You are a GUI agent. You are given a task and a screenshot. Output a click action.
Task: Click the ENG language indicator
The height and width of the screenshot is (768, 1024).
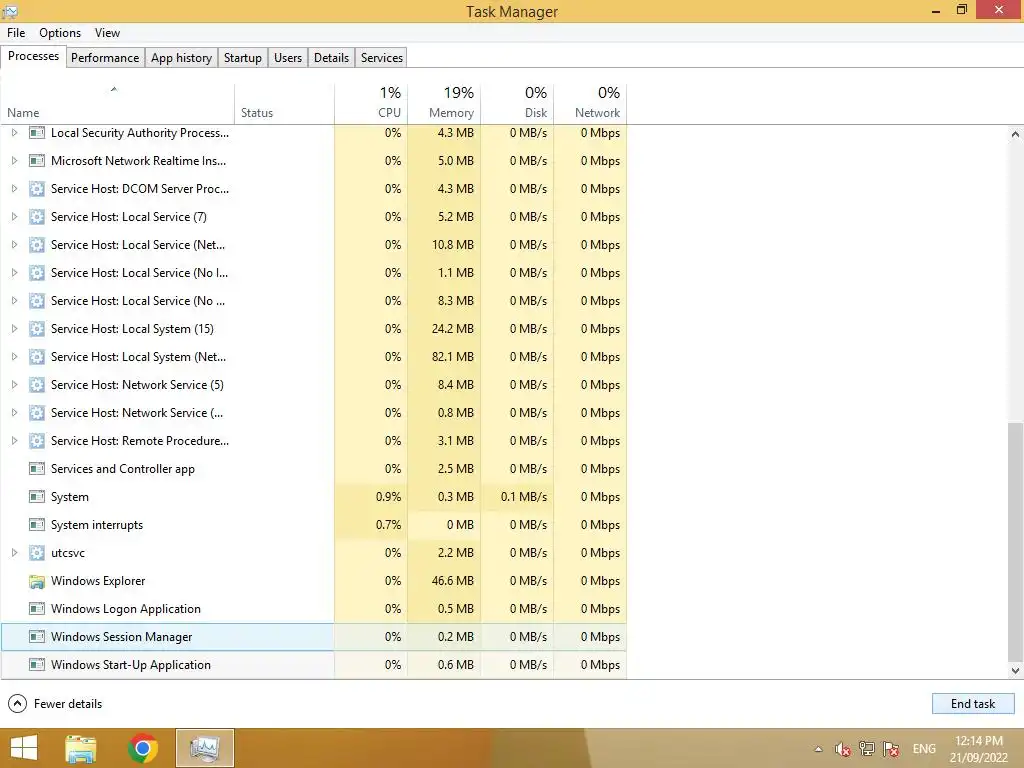click(924, 749)
